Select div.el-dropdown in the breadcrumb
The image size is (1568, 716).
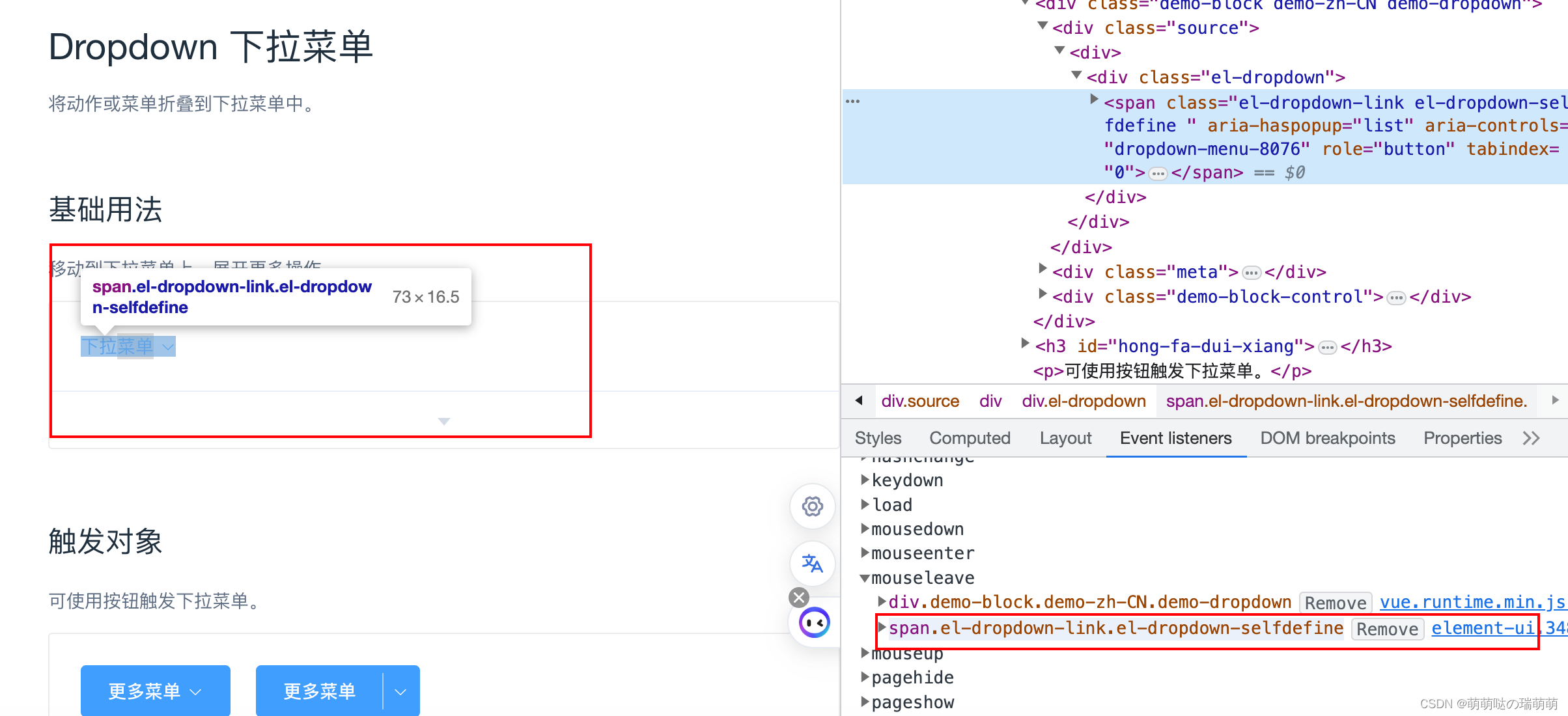pos(1084,401)
